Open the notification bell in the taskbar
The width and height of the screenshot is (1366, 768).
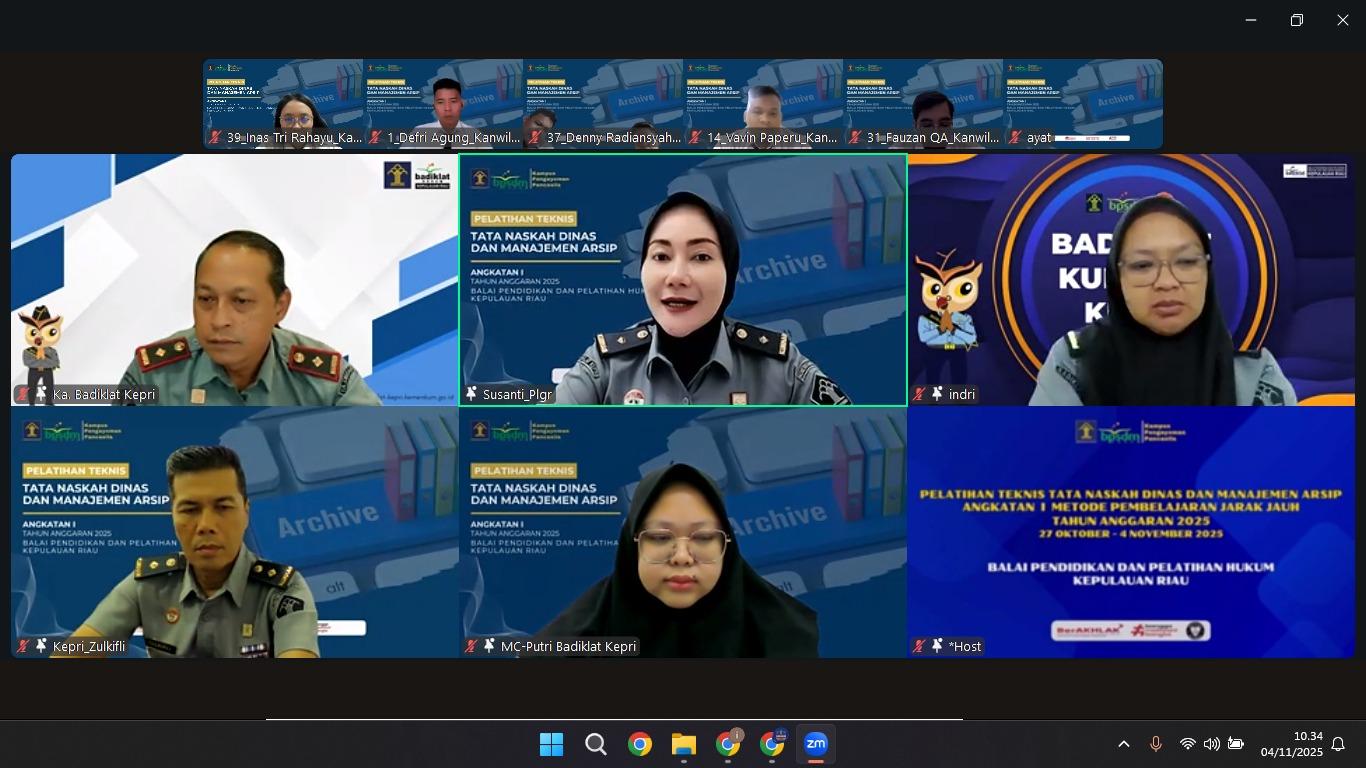1338,744
